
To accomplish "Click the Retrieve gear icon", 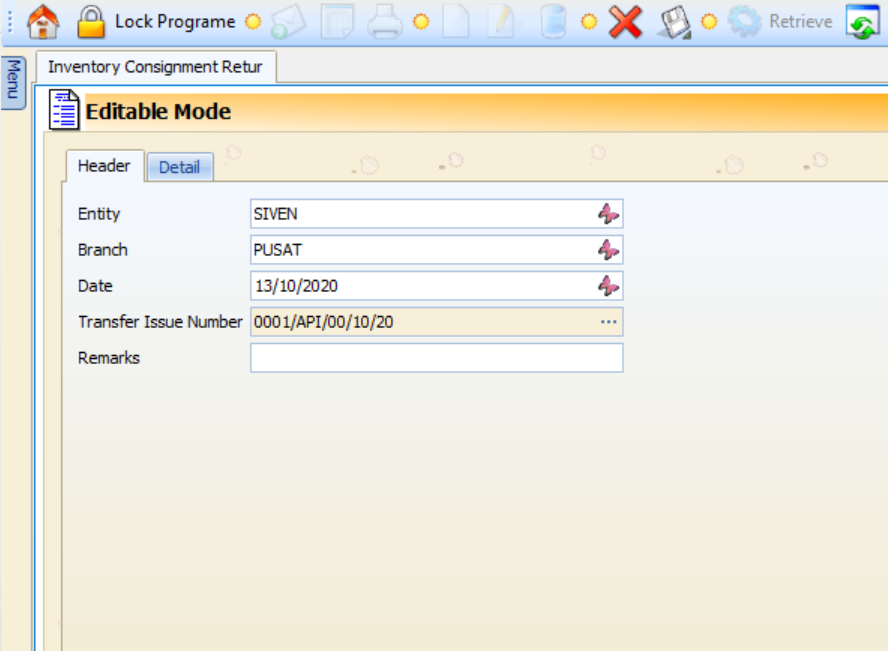I will click(744, 22).
